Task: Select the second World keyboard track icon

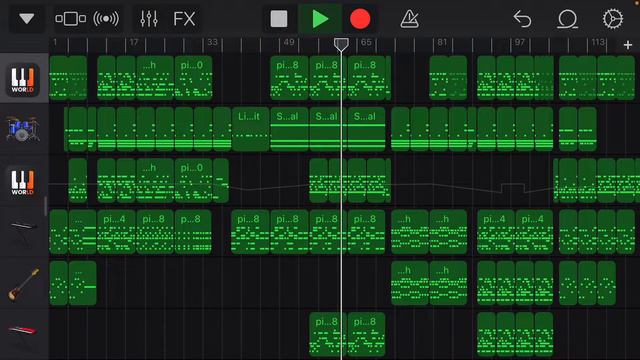Action: pos(23,182)
